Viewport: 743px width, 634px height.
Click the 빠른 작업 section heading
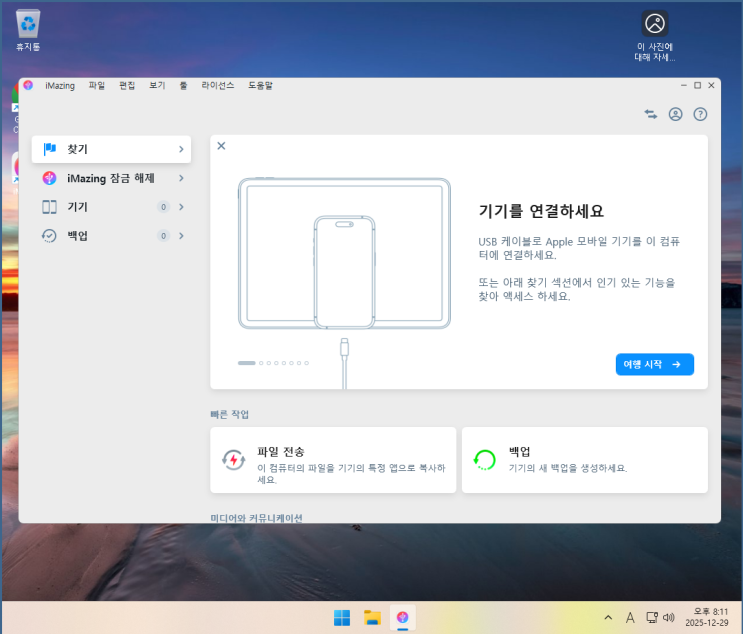tap(230, 415)
